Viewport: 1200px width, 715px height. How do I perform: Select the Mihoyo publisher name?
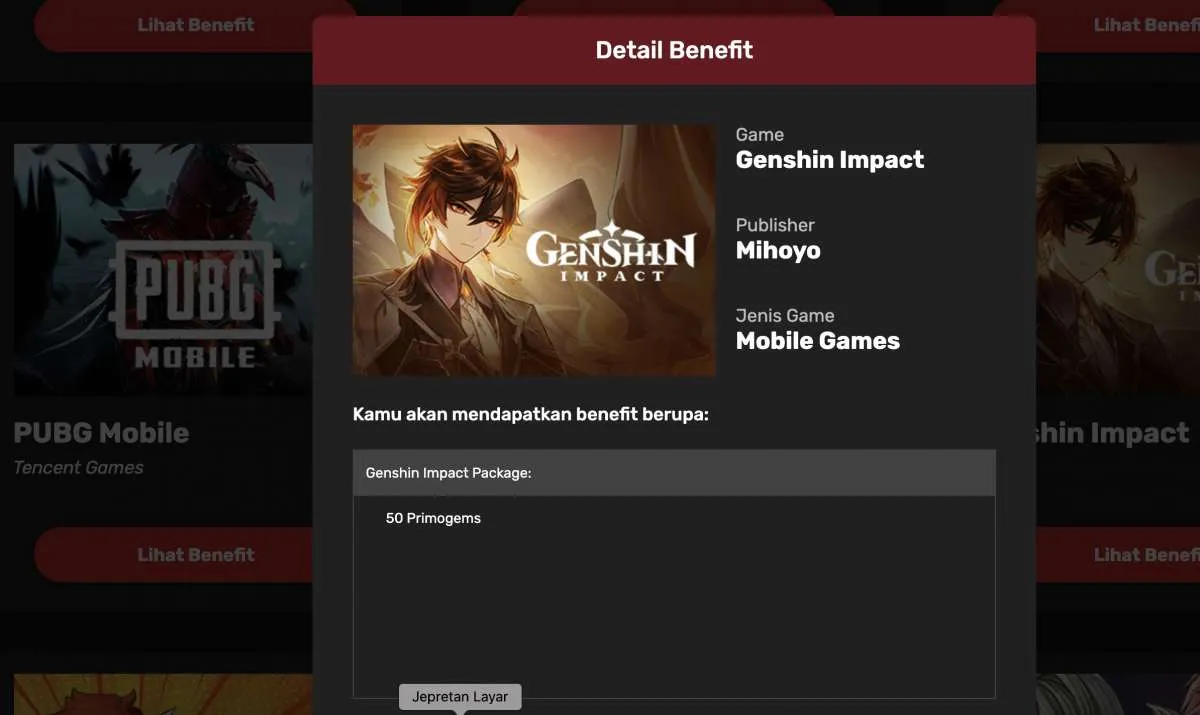click(x=778, y=250)
